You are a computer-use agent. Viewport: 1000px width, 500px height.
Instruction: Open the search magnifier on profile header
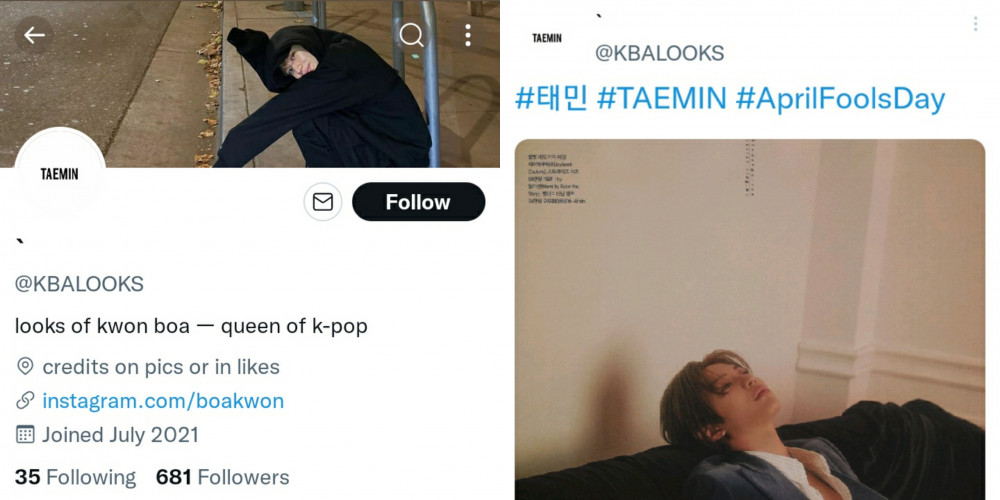click(x=411, y=35)
